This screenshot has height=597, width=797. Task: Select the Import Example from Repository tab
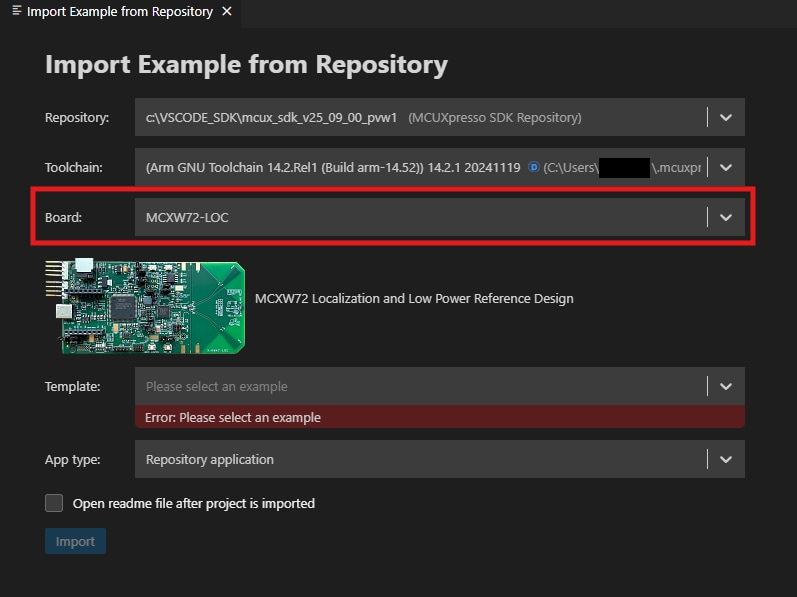point(120,12)
